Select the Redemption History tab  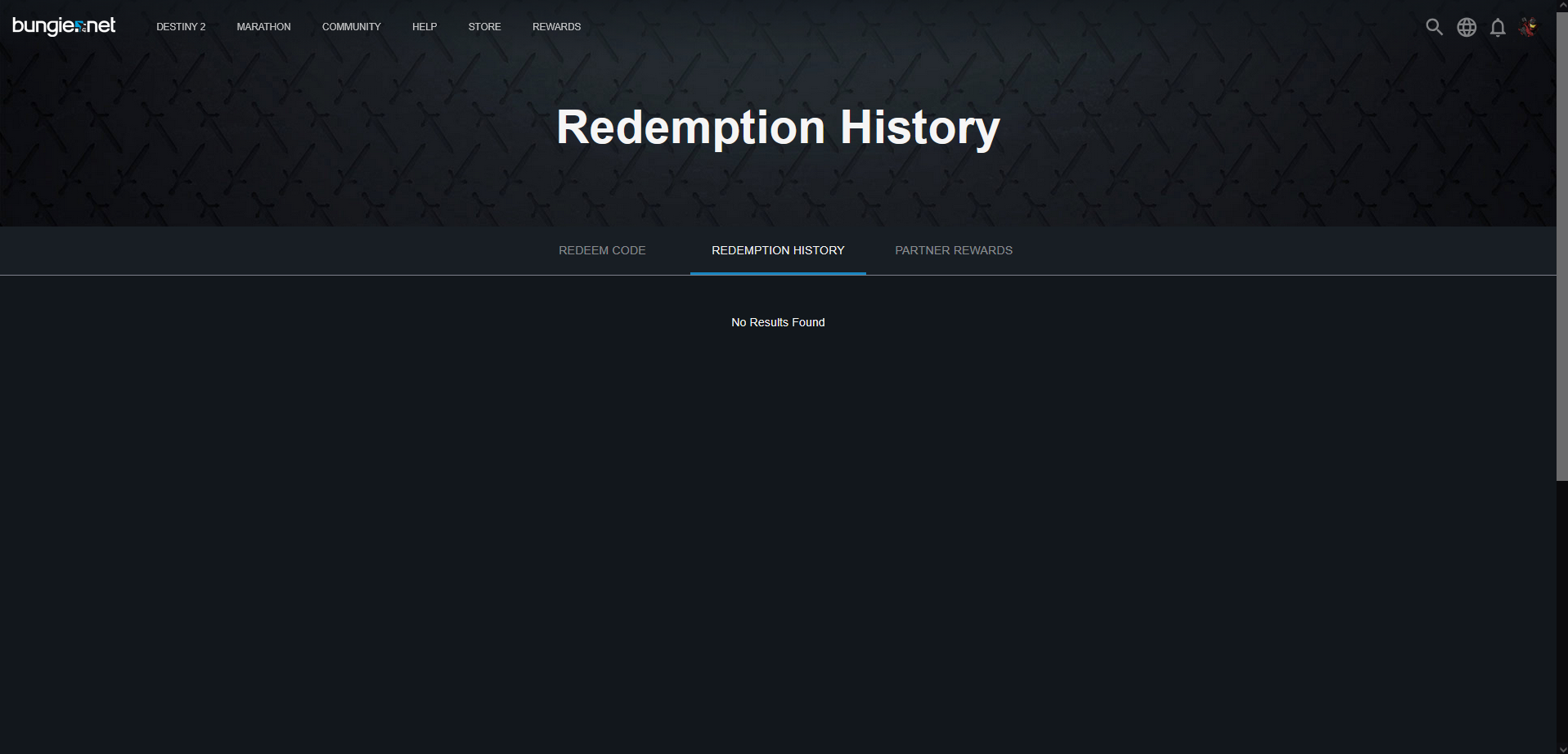[x=778, y=250]
